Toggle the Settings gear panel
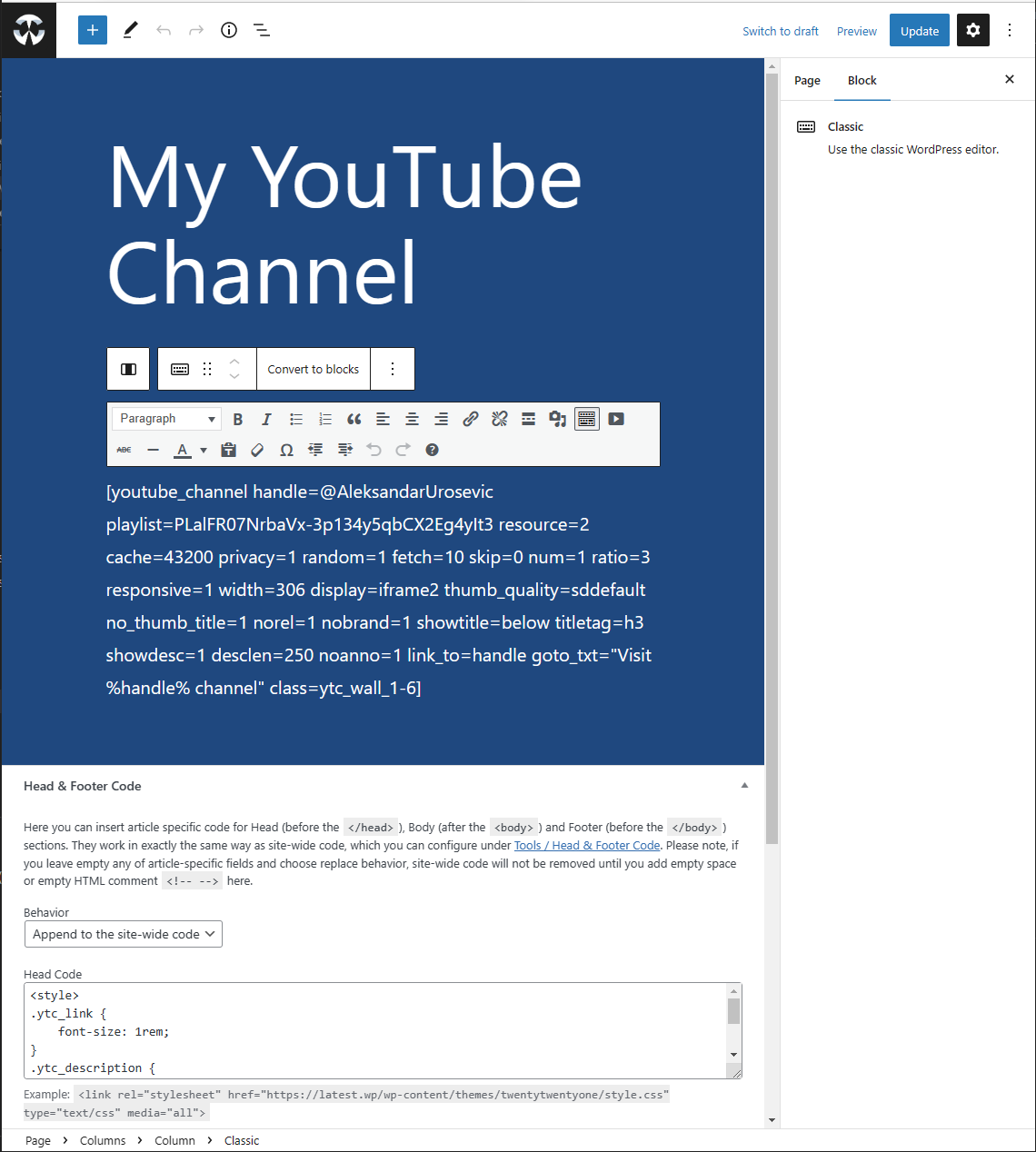 click(973, 30)
